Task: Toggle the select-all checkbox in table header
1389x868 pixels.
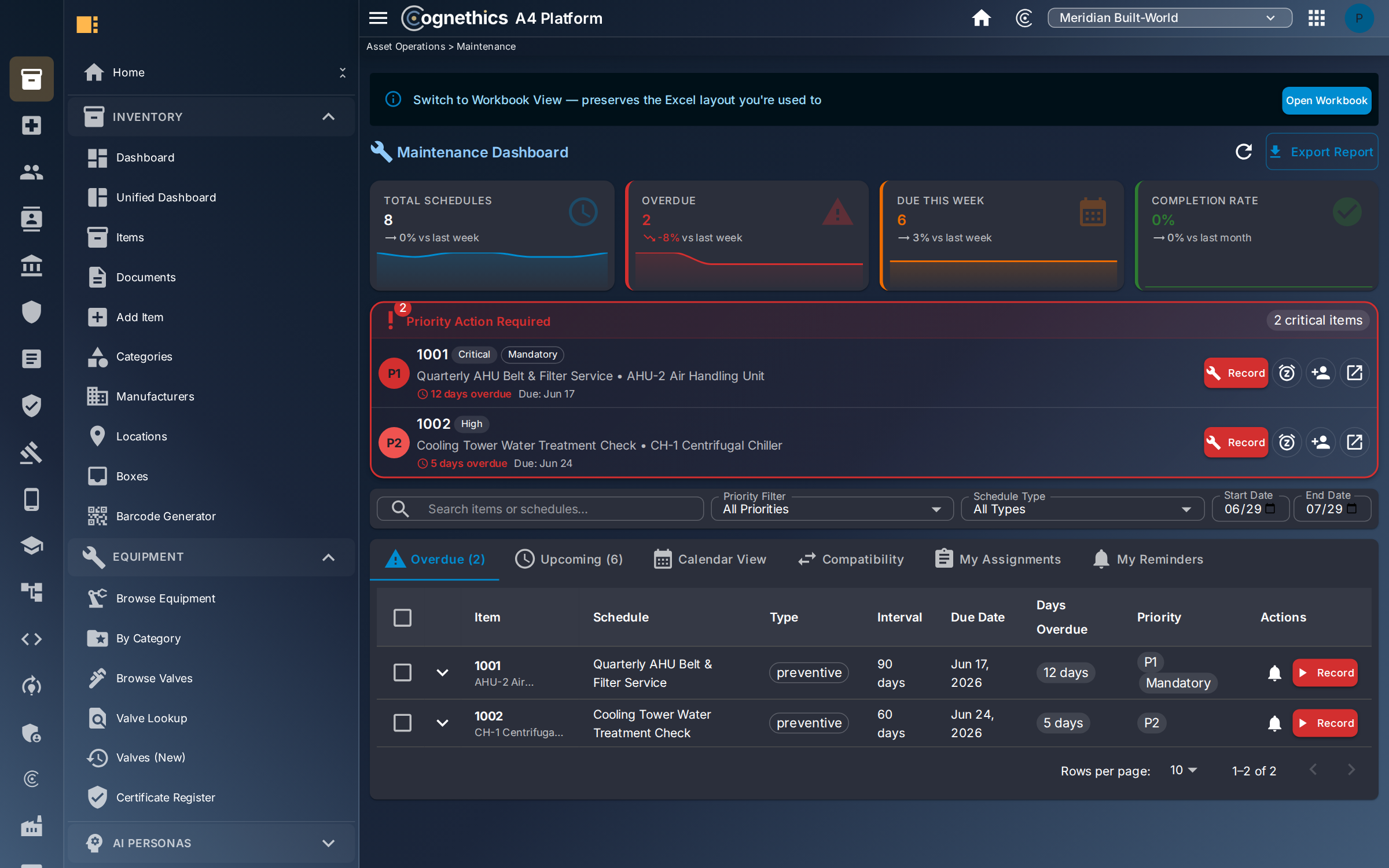Action: tap(402, 617)
